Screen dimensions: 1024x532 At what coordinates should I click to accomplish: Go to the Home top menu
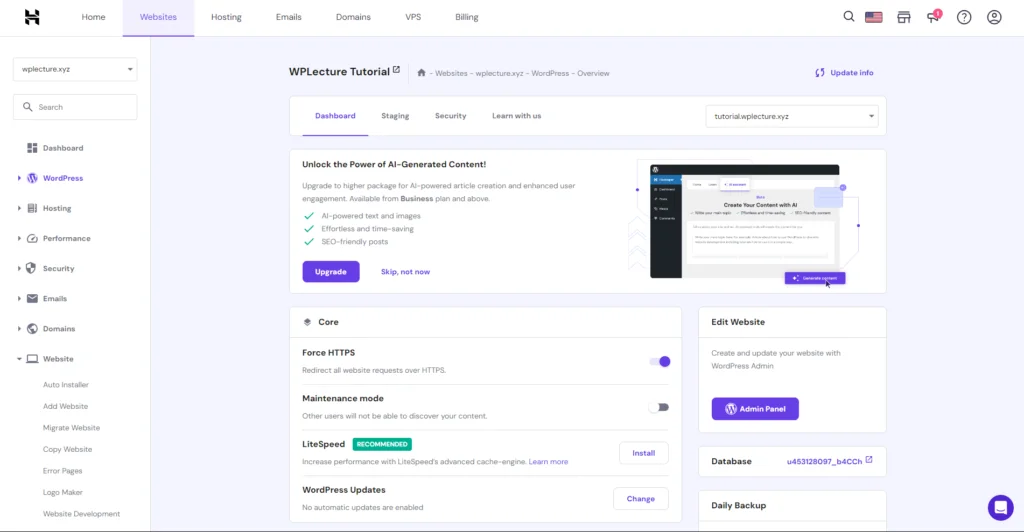tap(93, 17)
